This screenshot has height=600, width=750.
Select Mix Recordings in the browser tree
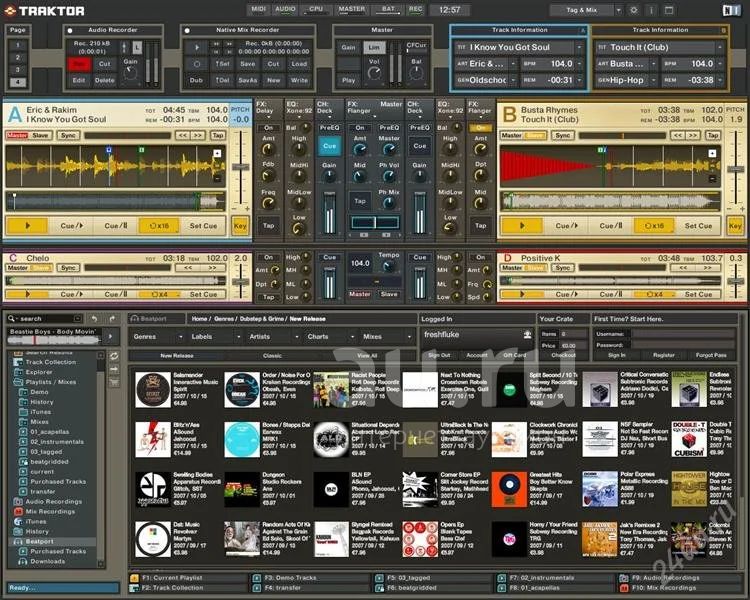(50, 511)
